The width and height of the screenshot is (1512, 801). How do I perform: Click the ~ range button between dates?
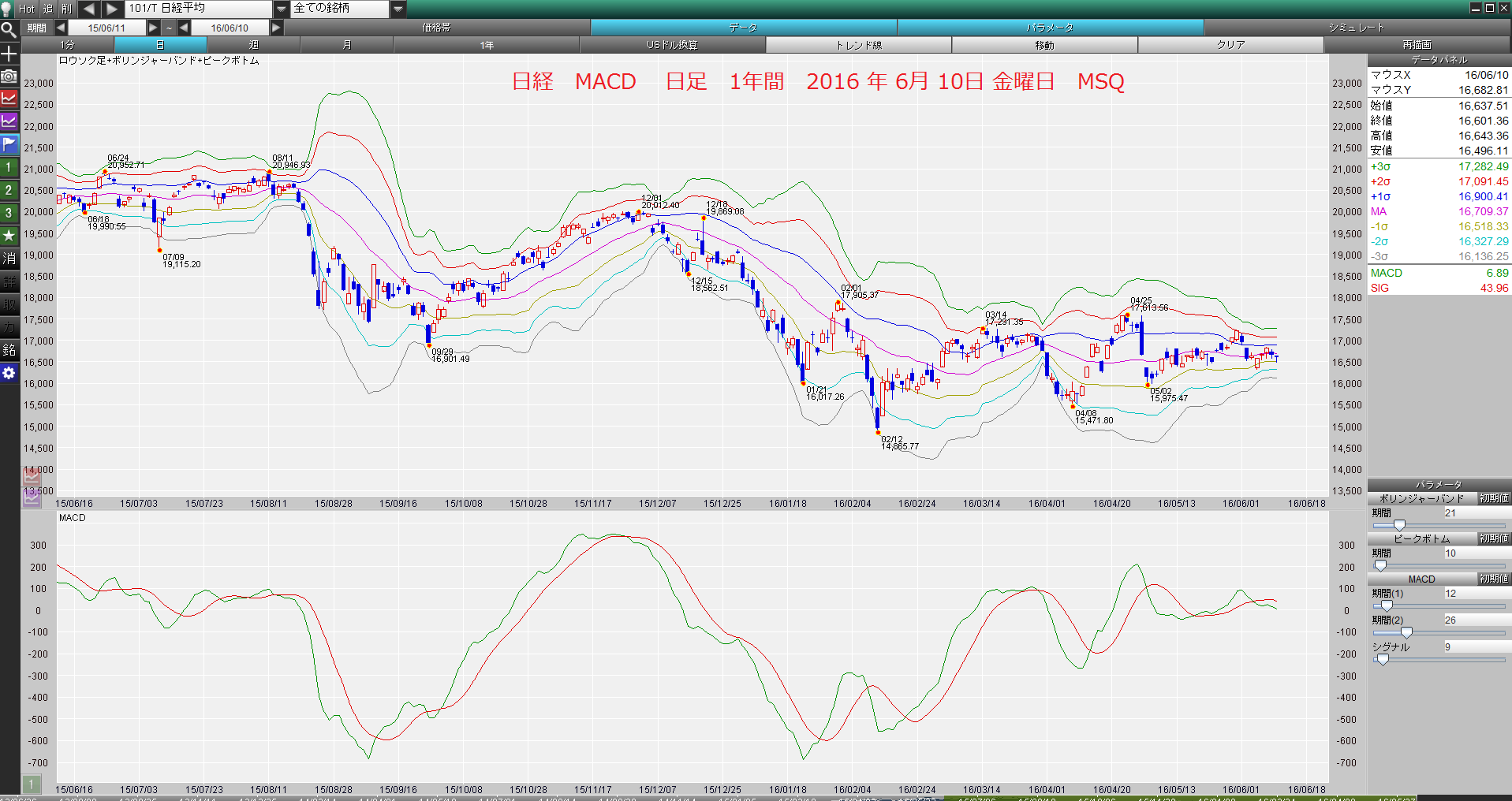point(169,28)
